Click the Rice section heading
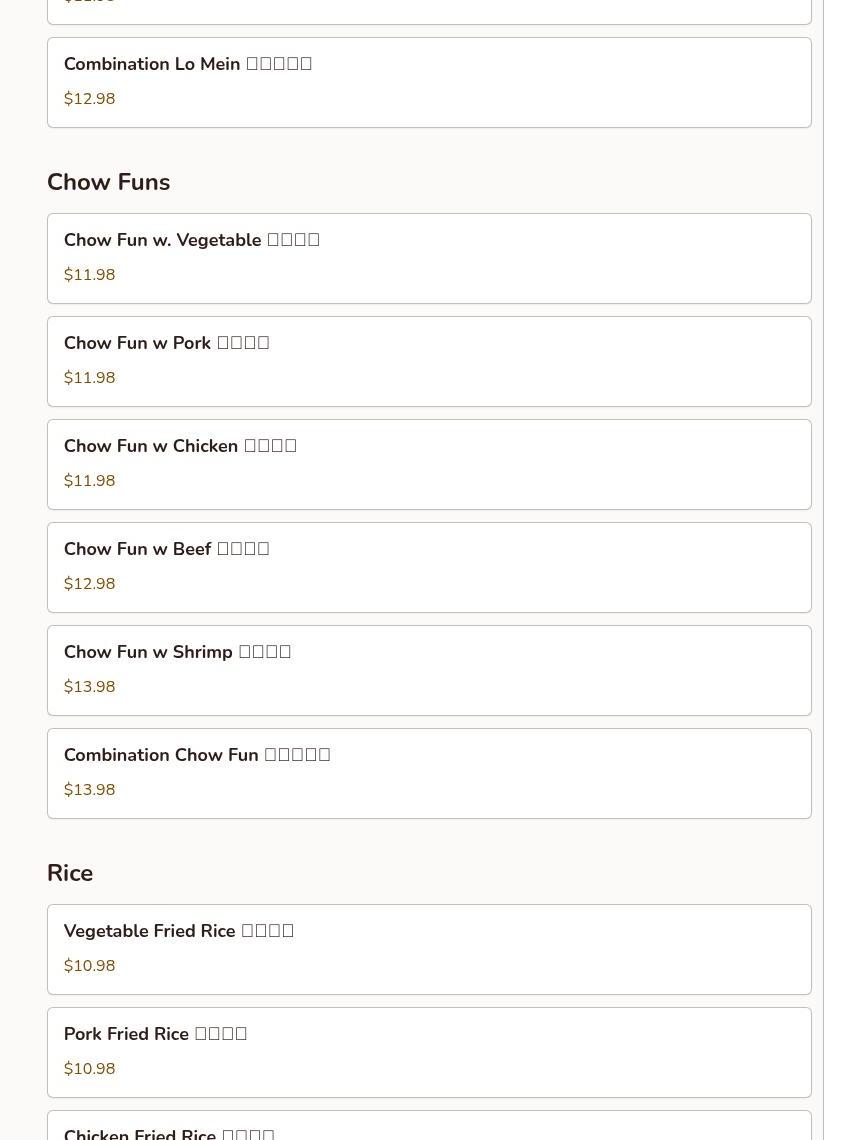Screen dimensions: 844x1140 click(x=70, y=873)
